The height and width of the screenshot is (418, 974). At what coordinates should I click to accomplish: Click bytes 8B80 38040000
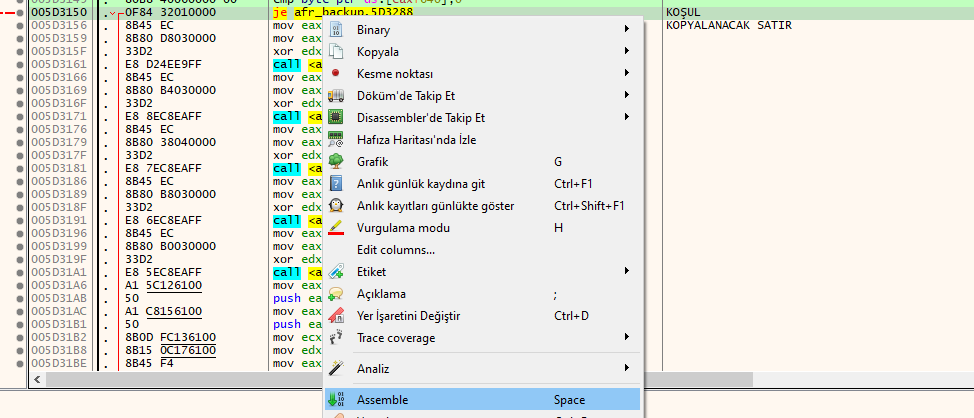click(171, 142)
